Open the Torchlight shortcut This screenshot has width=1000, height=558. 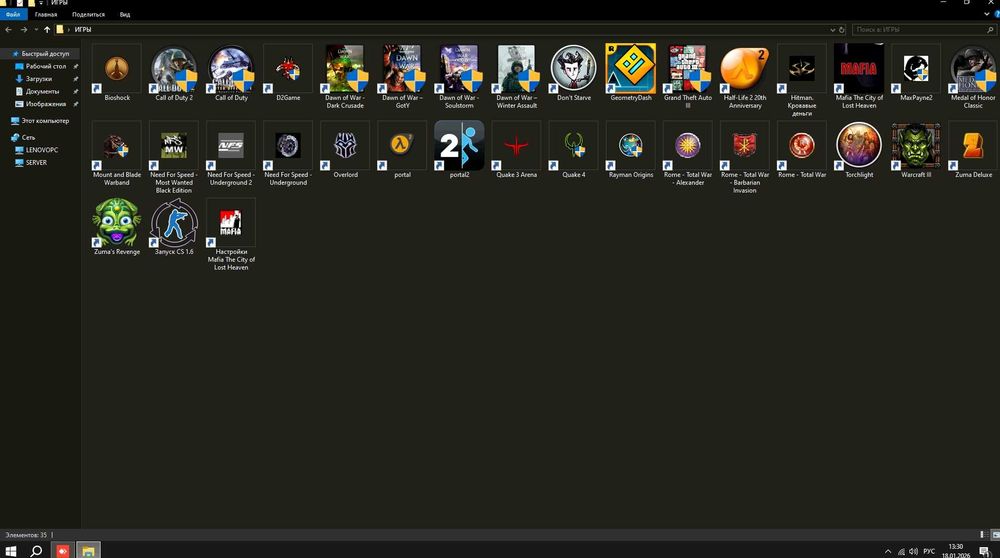859,145
